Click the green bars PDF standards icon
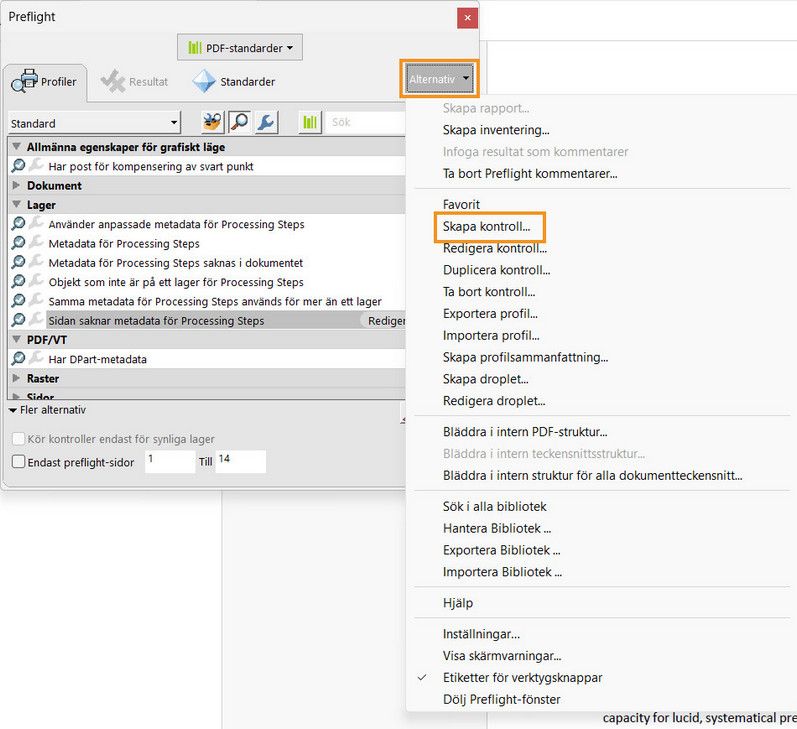The width and height of the screenshot is (797, 729). pos(310,122)
